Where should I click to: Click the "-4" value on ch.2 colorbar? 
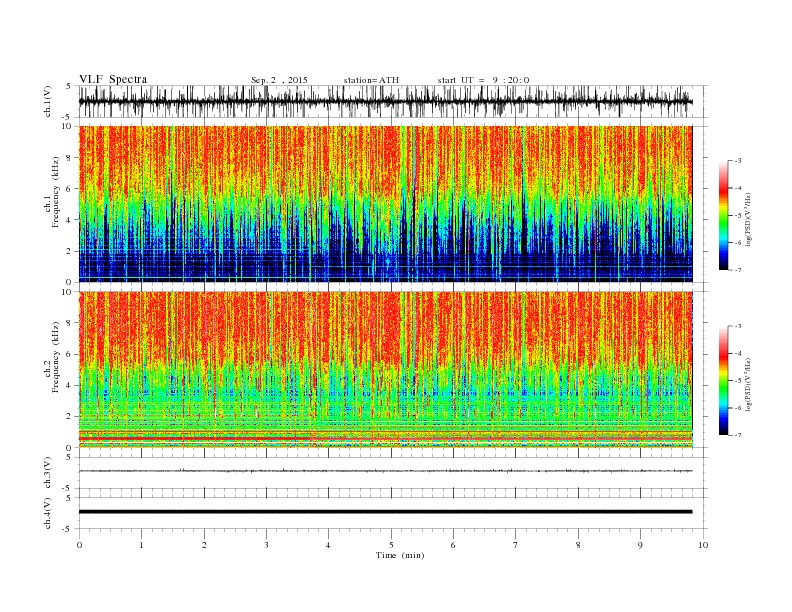pyautogui.click(x=738, y=353)
